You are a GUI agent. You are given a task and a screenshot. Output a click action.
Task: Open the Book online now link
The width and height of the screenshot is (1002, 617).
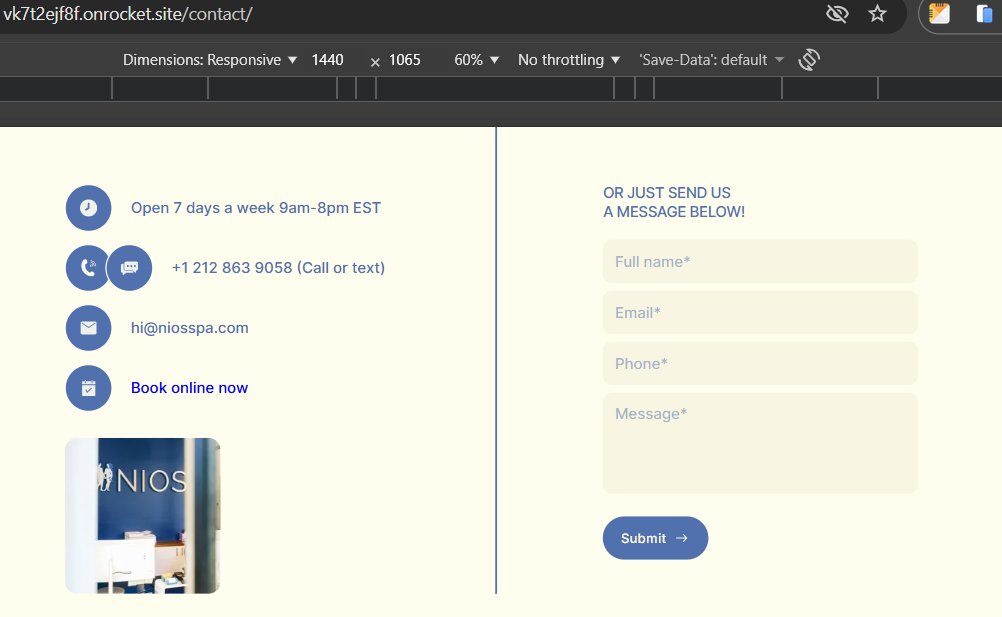pyautogui.click(x=189, y=388)
